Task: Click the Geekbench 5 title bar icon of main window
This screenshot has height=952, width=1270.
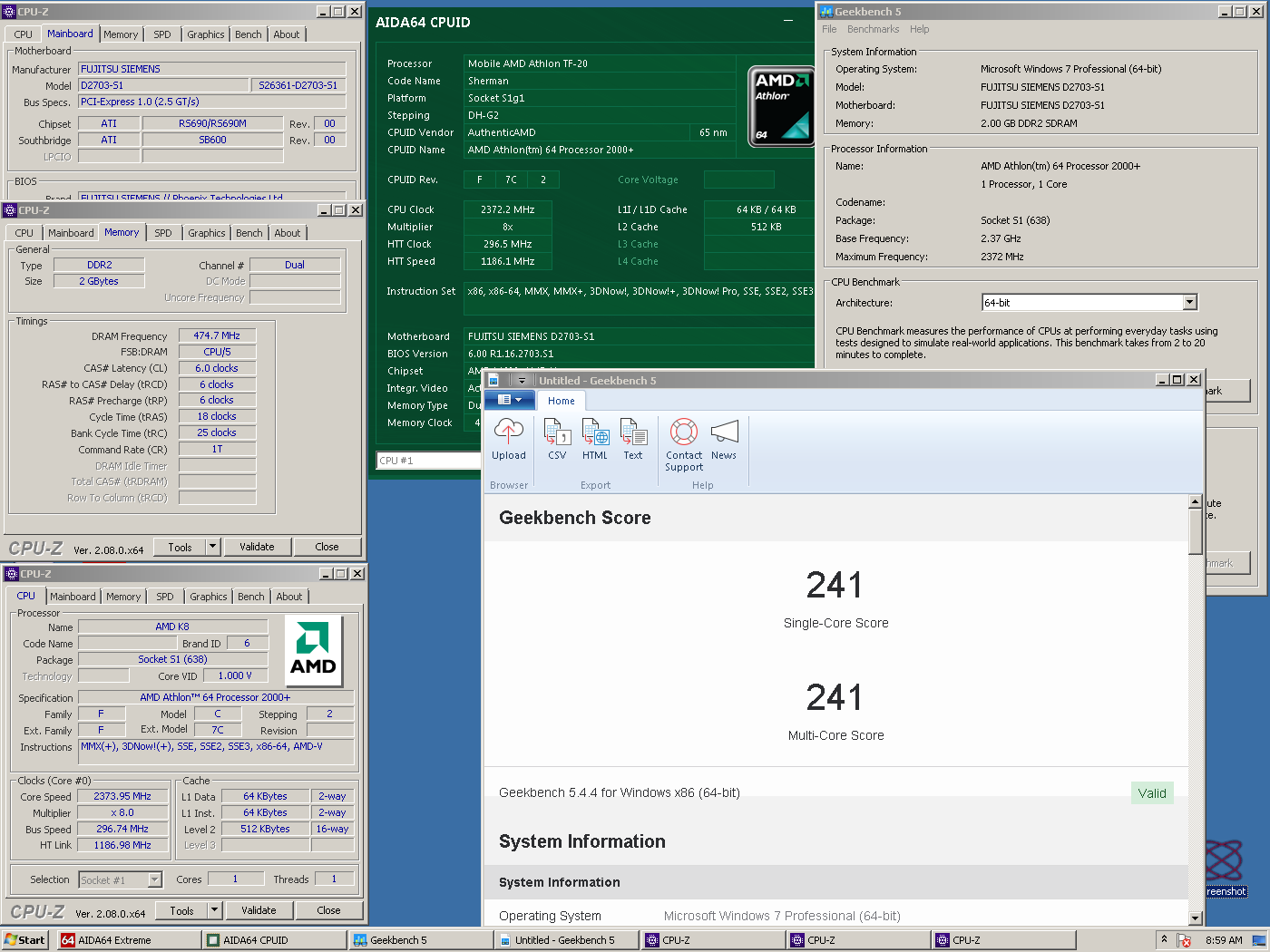Action: (x=825, y=11)
